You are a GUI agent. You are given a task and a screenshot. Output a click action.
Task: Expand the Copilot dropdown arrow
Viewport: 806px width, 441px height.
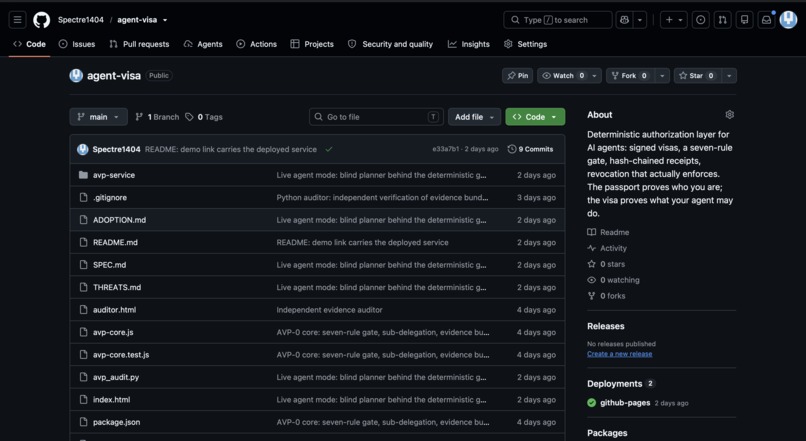point(640,20)
